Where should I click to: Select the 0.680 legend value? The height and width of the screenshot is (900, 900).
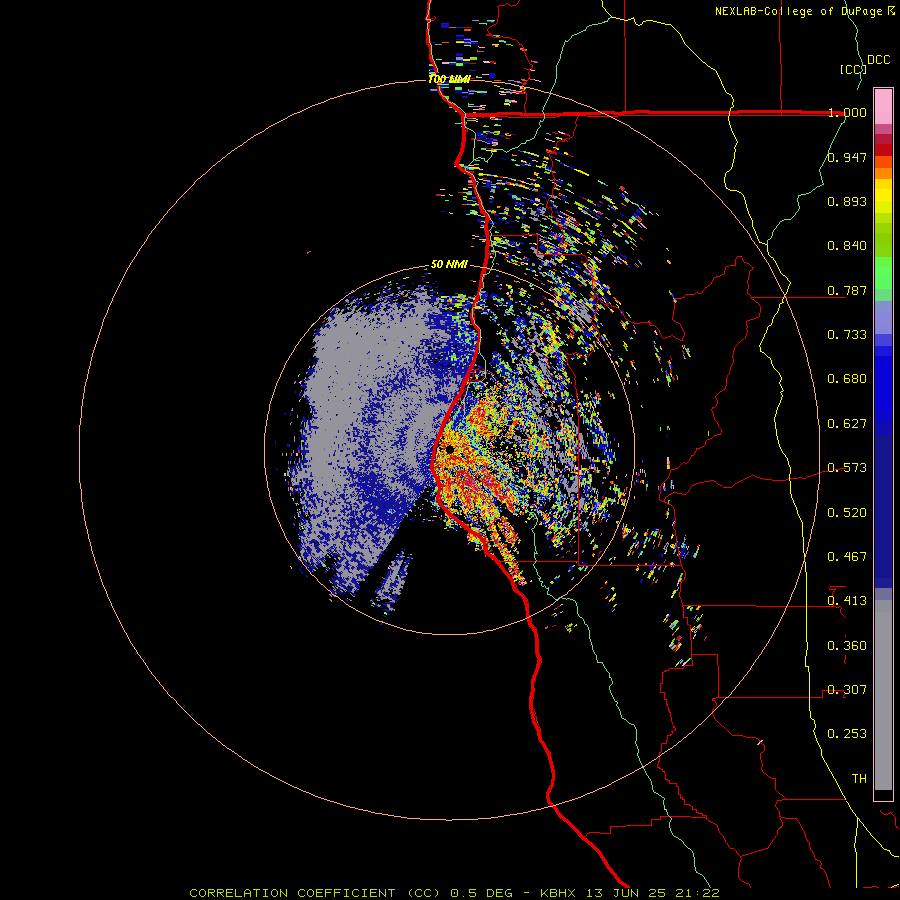(847, 379)
